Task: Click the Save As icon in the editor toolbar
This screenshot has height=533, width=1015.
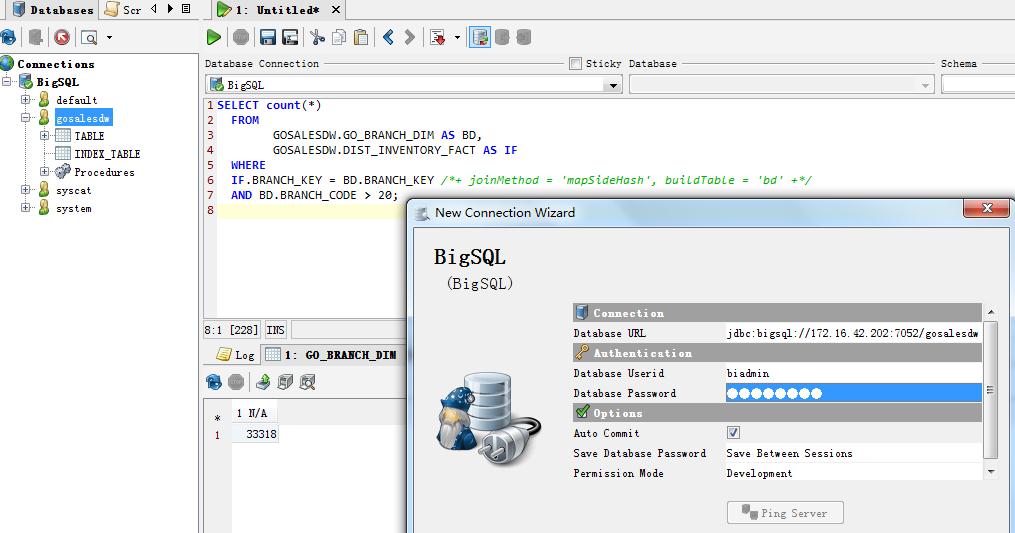Action: [290, 38]
